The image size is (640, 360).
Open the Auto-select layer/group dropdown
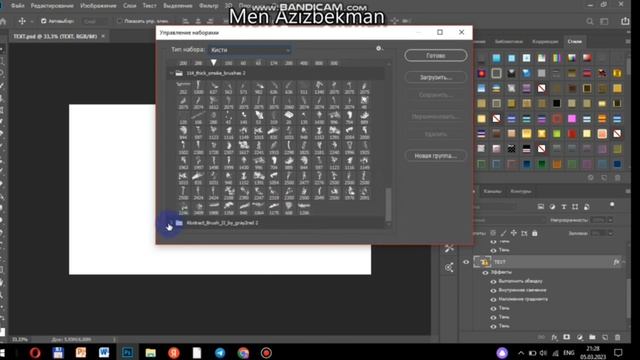[x=95, y=21]
